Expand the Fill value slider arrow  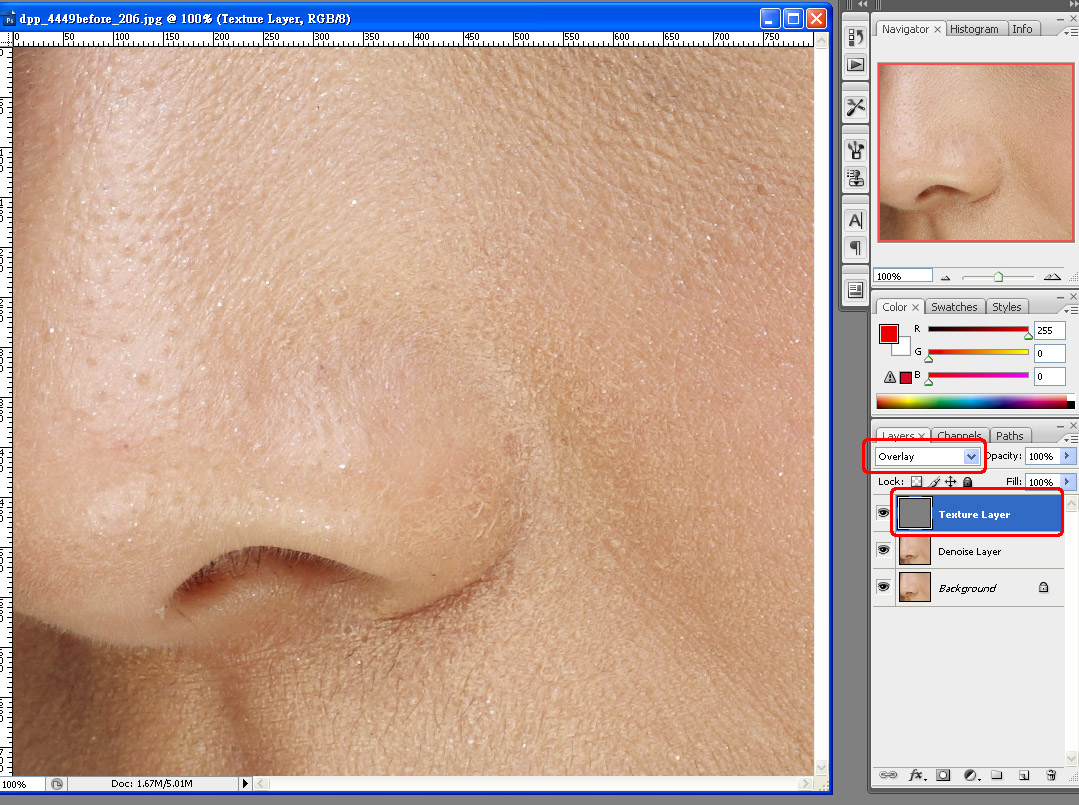tap(1067, 482)
